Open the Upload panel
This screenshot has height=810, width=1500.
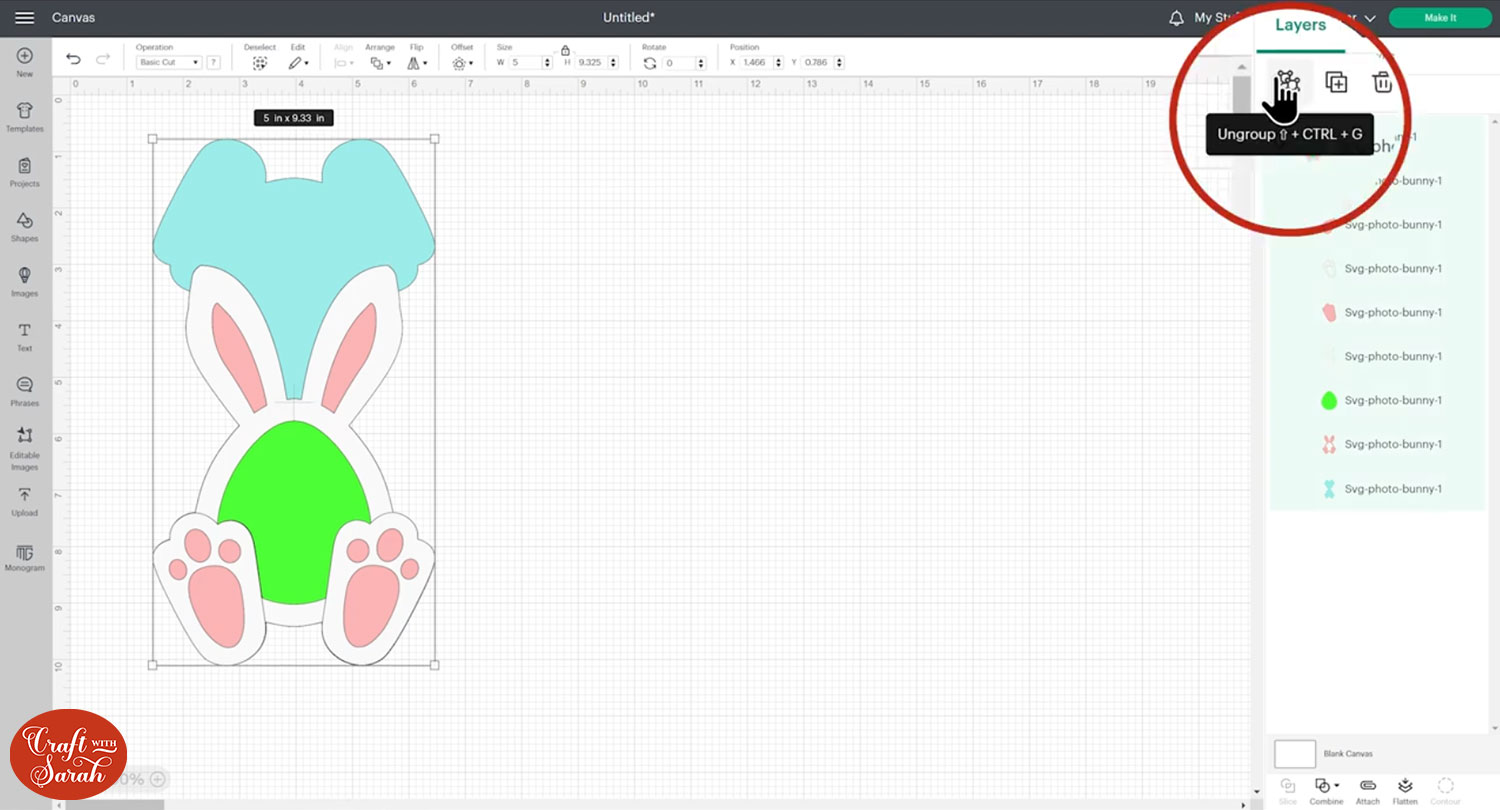(x=25, y=502)
